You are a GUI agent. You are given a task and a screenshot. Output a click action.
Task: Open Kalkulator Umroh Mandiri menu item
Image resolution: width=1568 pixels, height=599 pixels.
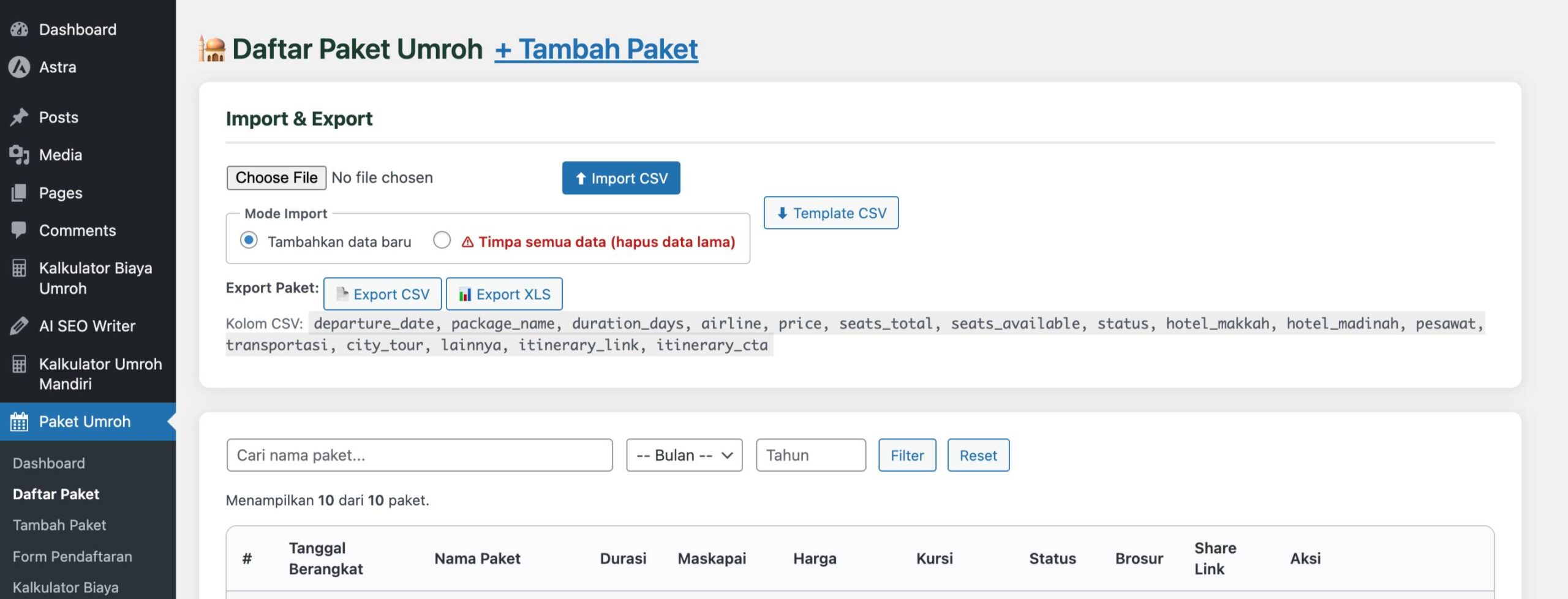88,374
